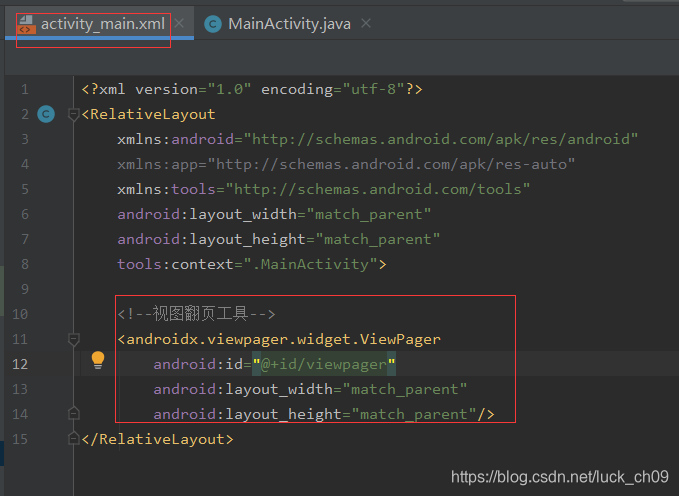Image resolution: width=679 pixels, height=496 pixels.
Task: Click android:layout_height on line 14
Action: 323,414
